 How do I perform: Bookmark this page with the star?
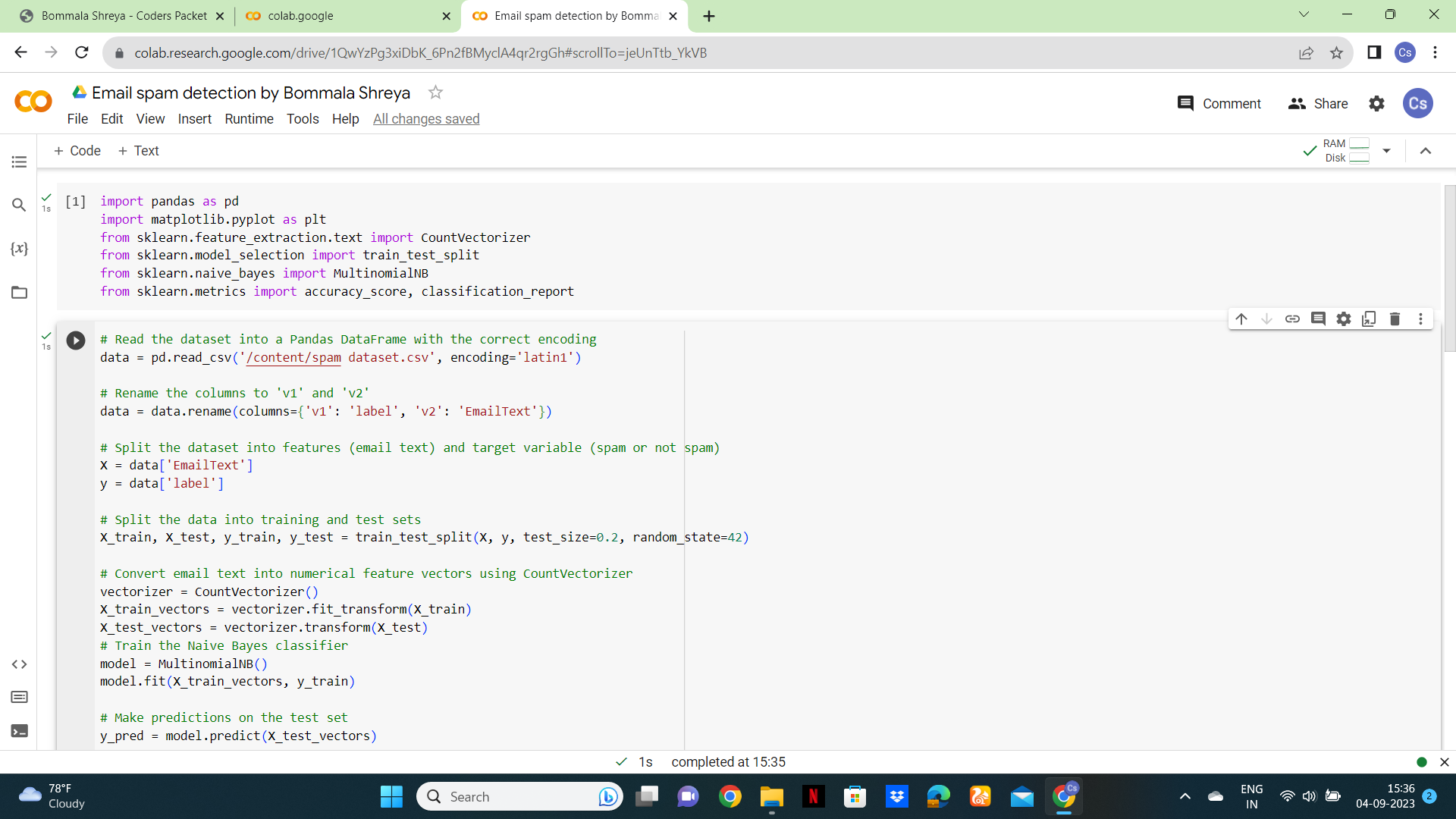(x=1336, y=53)
